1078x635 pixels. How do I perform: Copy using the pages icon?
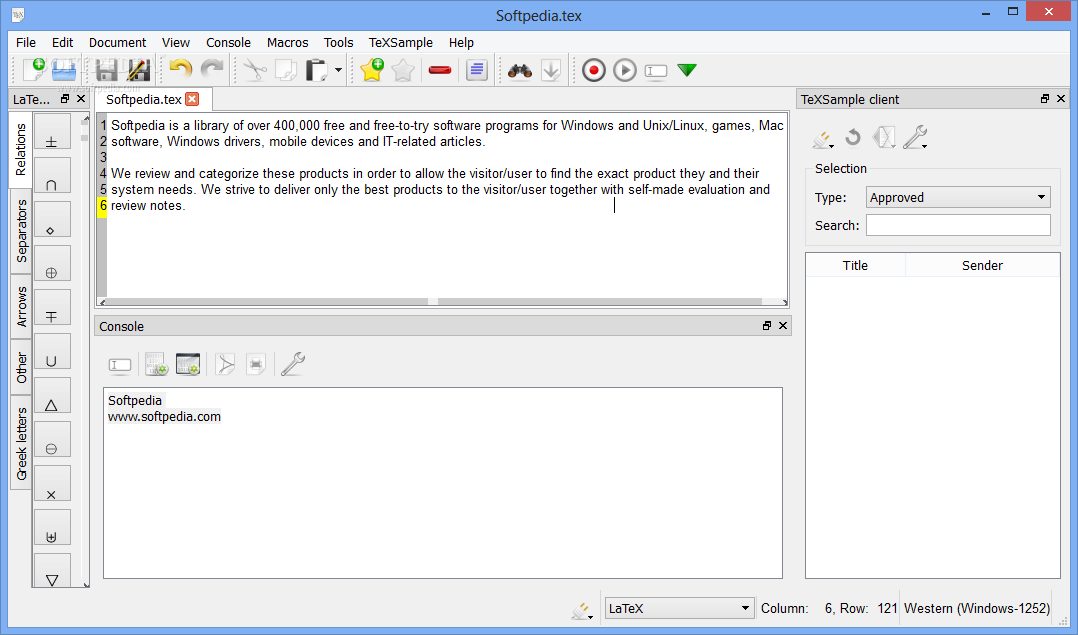285,70
